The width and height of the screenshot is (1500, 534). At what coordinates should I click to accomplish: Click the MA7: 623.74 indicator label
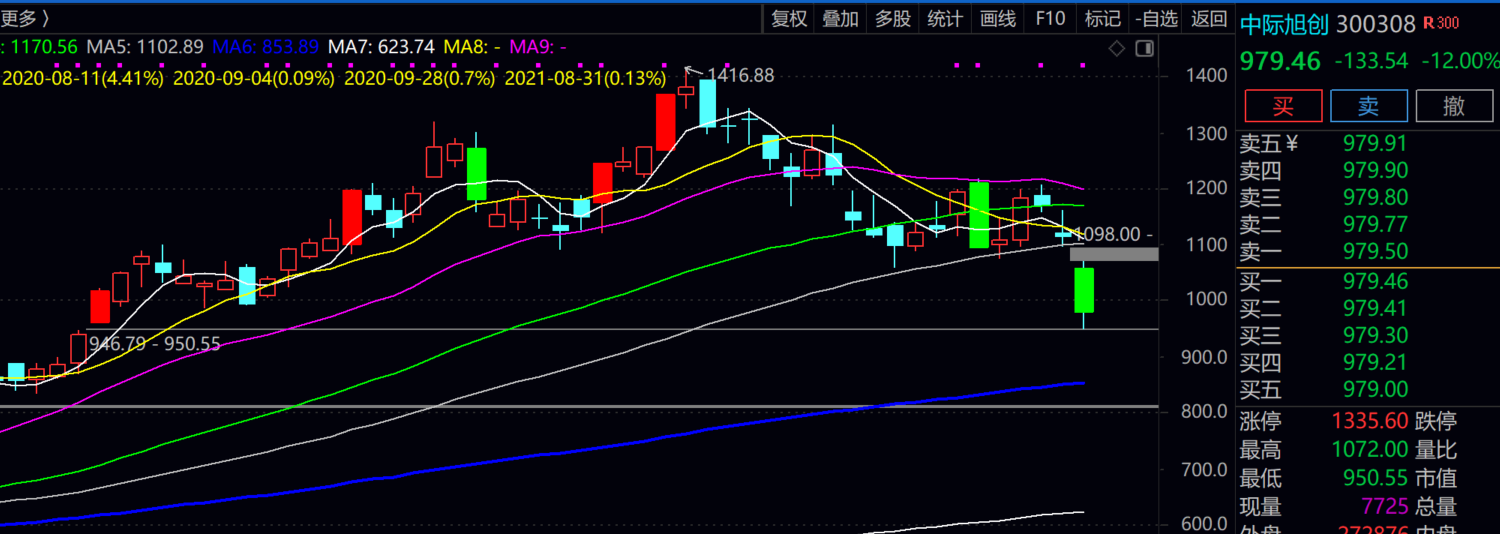click(381, 46)
